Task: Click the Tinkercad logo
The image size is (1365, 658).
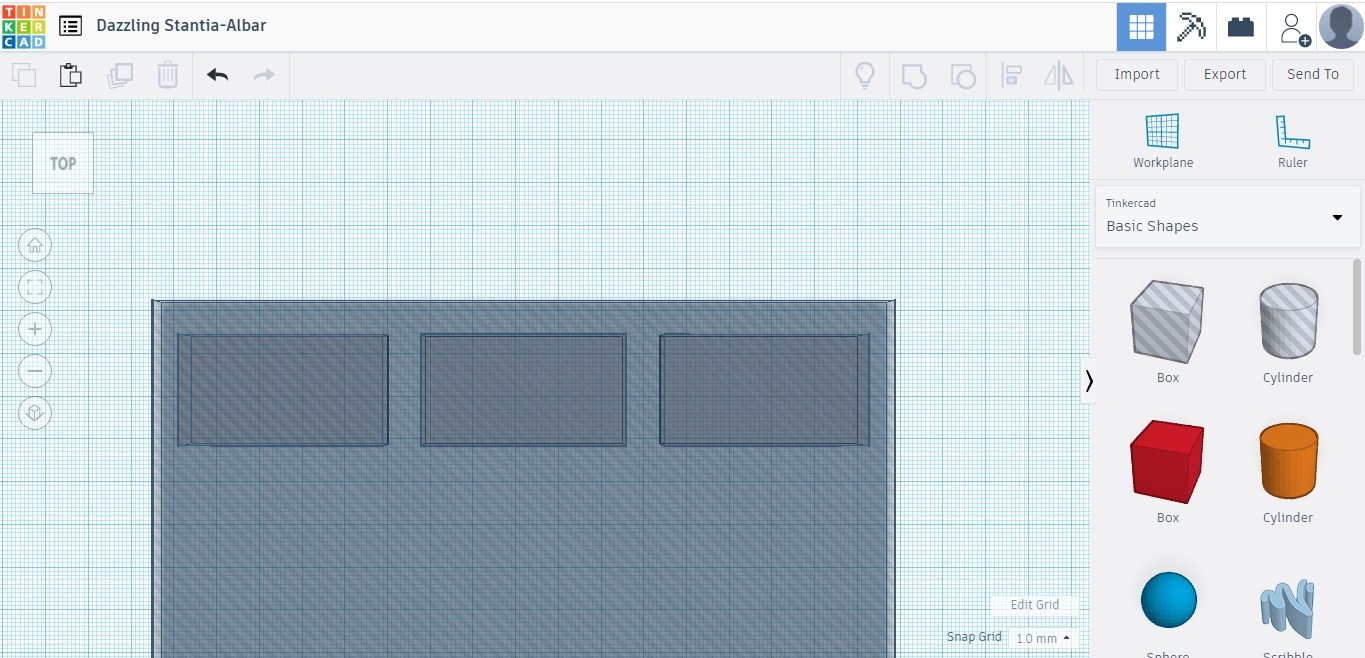Action: tap(23, 26)
